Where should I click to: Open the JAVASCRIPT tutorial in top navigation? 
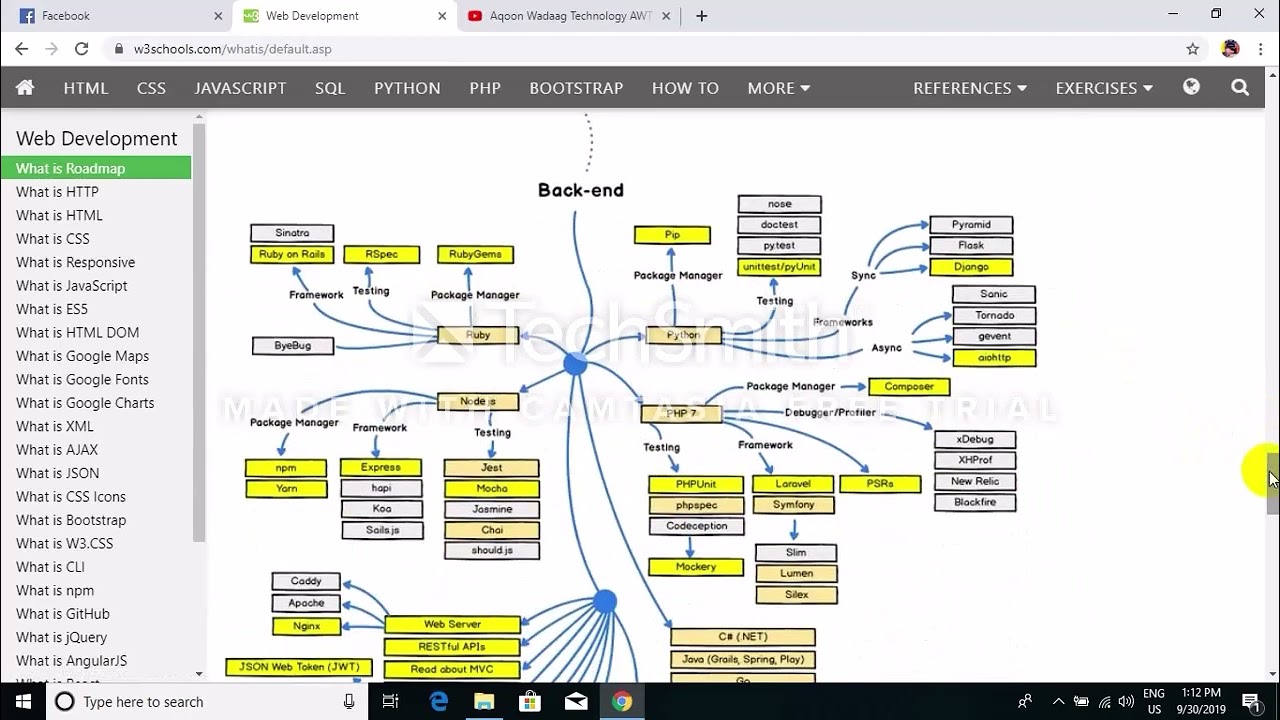coord(240,88)
